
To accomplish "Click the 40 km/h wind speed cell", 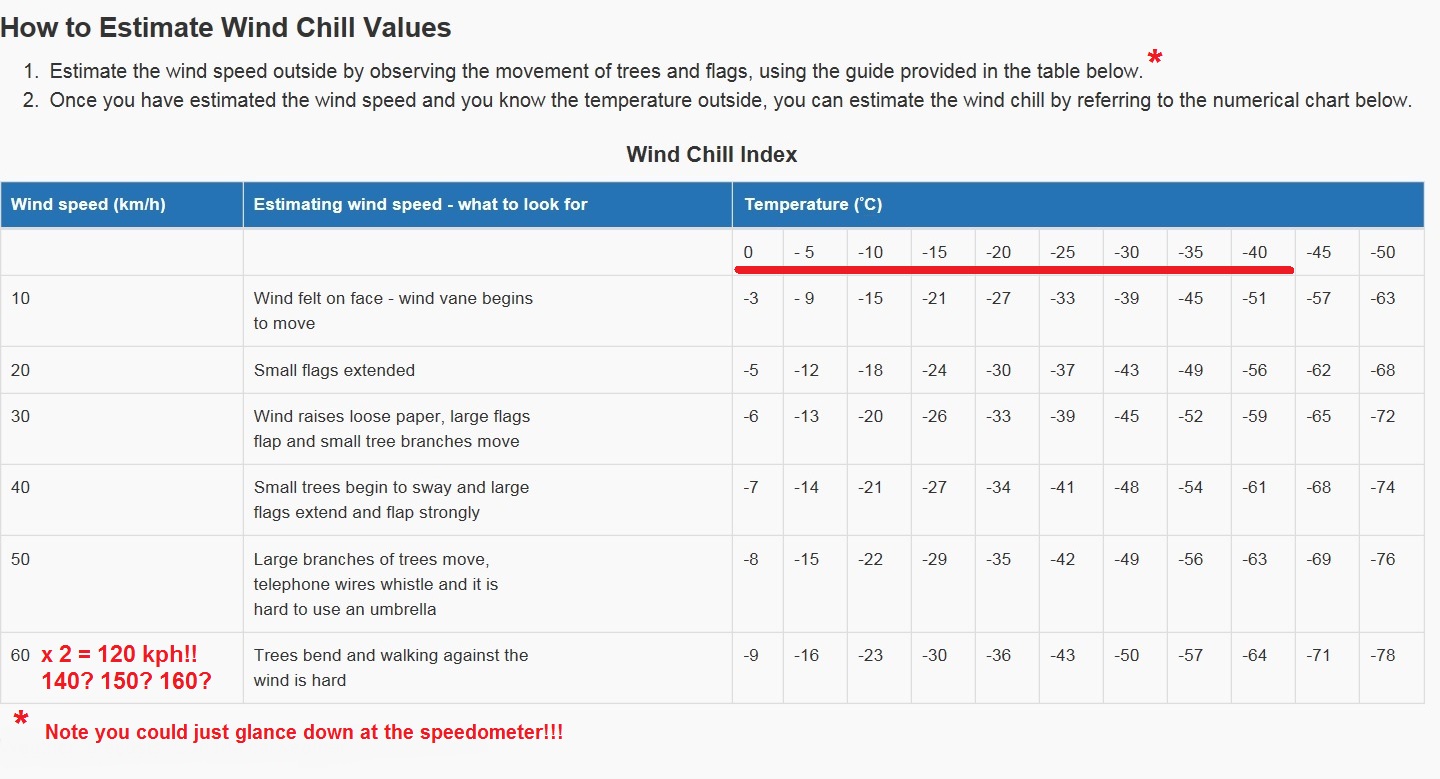I will click(x=21, y=487).
